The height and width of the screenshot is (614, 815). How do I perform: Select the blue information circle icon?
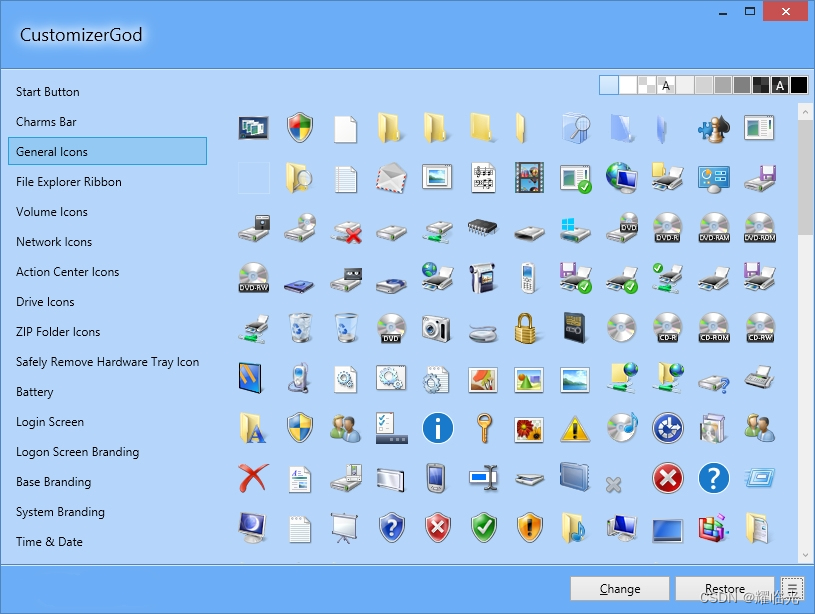pyautogui.click(x=438, y=428)
